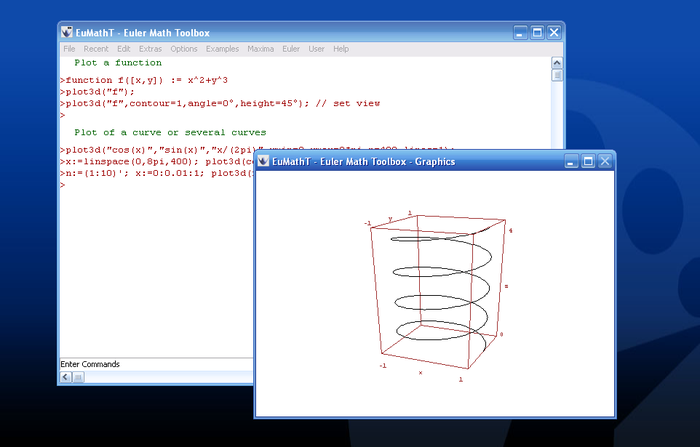This screenshot has height=447, width=700.
Task: Open the Extras menu
Action: click(150, 49)
